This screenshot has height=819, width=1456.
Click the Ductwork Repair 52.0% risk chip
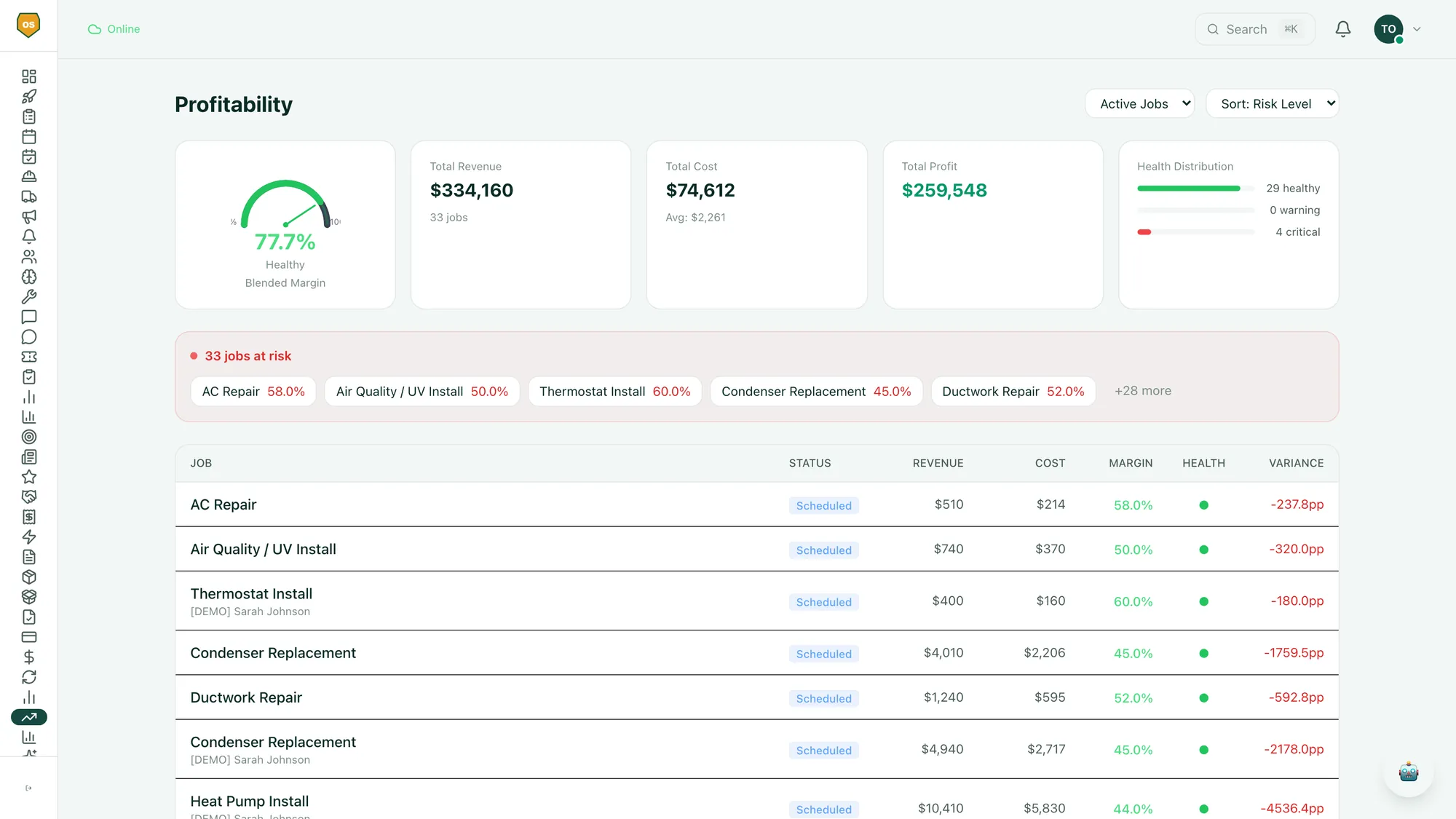point(1013,391)
